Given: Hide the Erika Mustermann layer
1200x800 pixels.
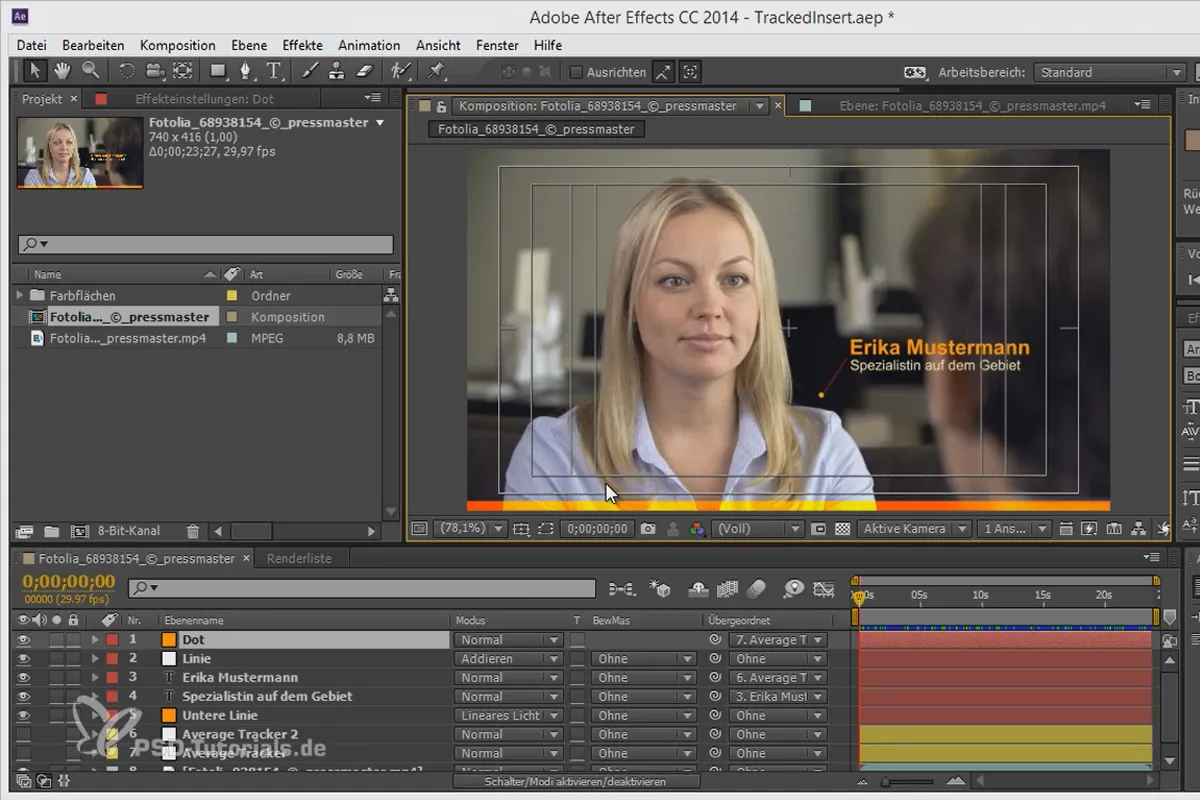Looking at the screenshot, I should point(24,678).
